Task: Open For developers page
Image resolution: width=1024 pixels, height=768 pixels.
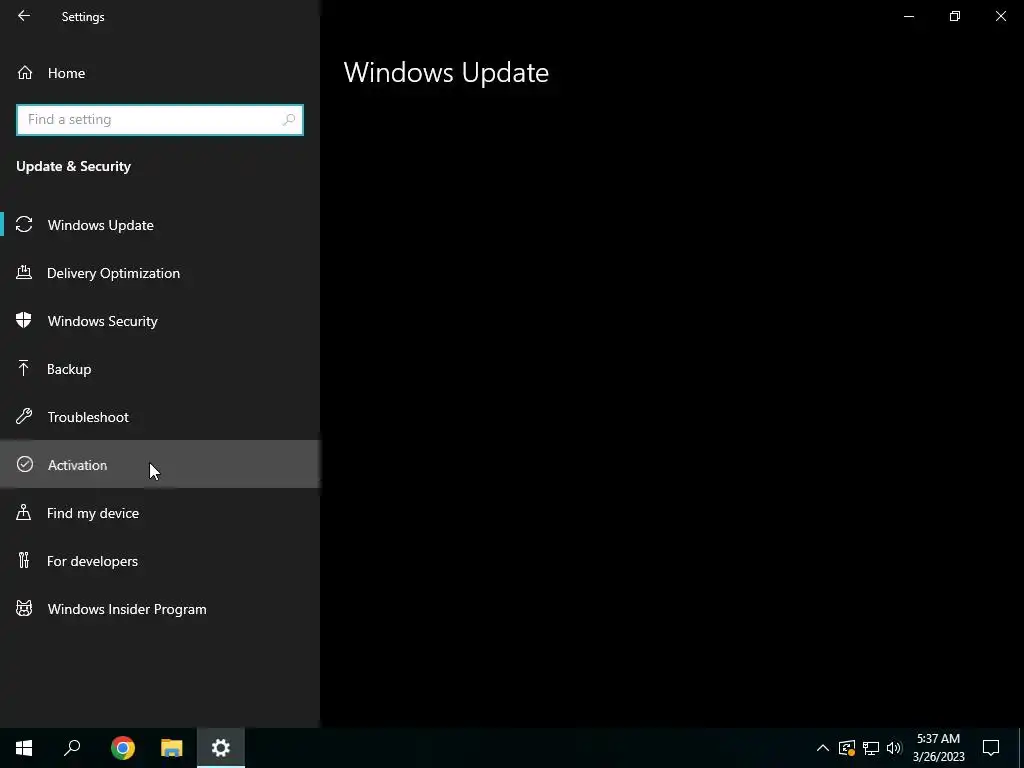Action: pos(160,560)
